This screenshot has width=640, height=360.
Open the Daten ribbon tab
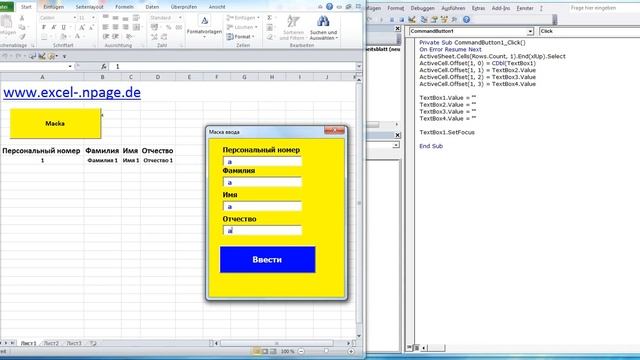(152, 7)
